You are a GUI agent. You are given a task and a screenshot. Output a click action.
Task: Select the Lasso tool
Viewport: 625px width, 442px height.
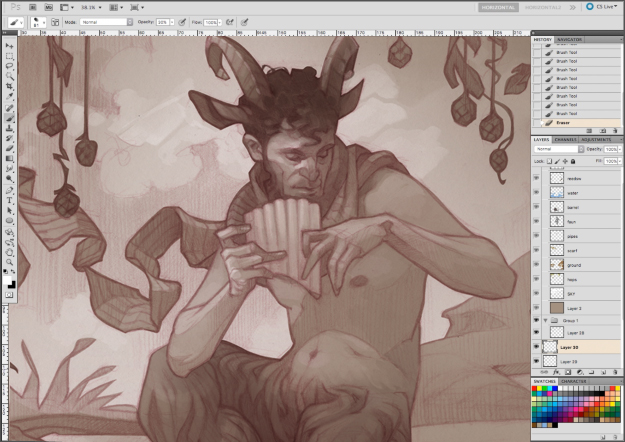click(x=9, y=66)
